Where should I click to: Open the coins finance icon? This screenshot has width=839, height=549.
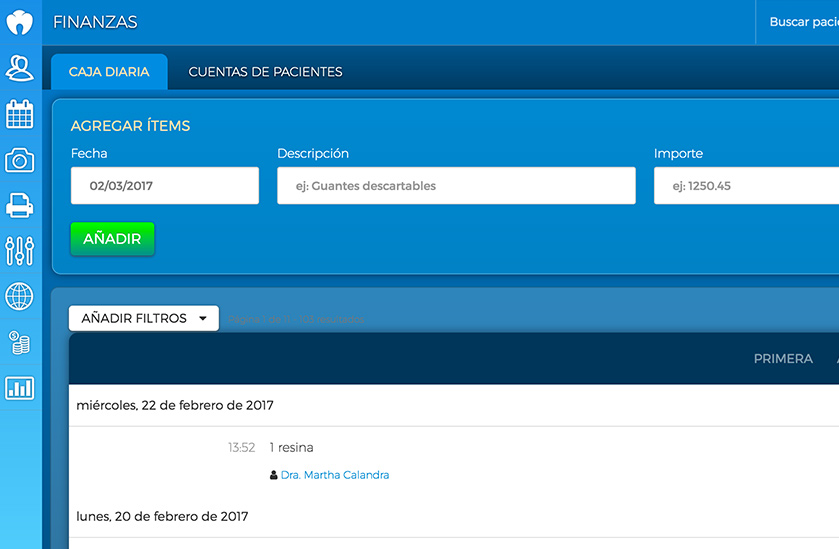(x=20, y=343)
